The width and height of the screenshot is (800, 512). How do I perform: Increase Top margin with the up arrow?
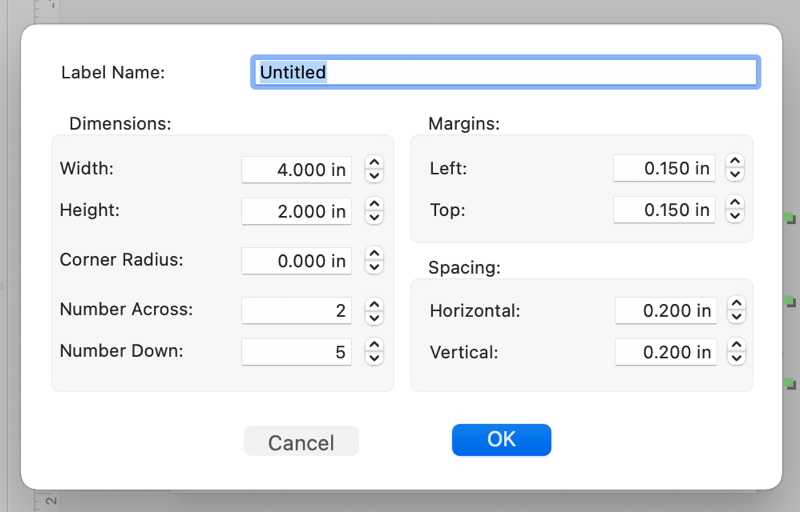pos(735,203)
